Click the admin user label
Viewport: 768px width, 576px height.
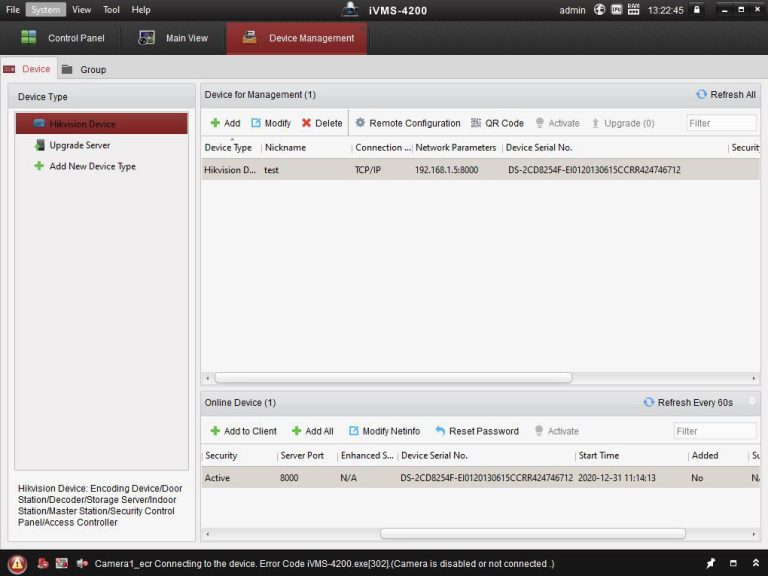(572, 10)
